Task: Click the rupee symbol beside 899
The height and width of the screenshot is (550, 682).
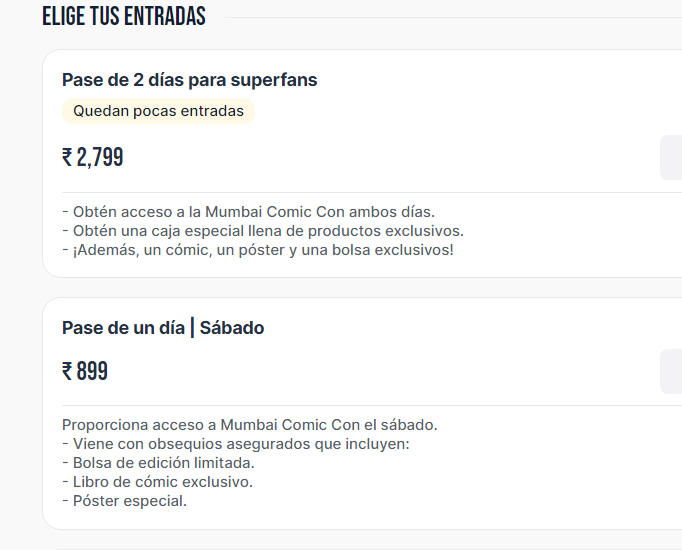Action: click(x=67, y=372)
